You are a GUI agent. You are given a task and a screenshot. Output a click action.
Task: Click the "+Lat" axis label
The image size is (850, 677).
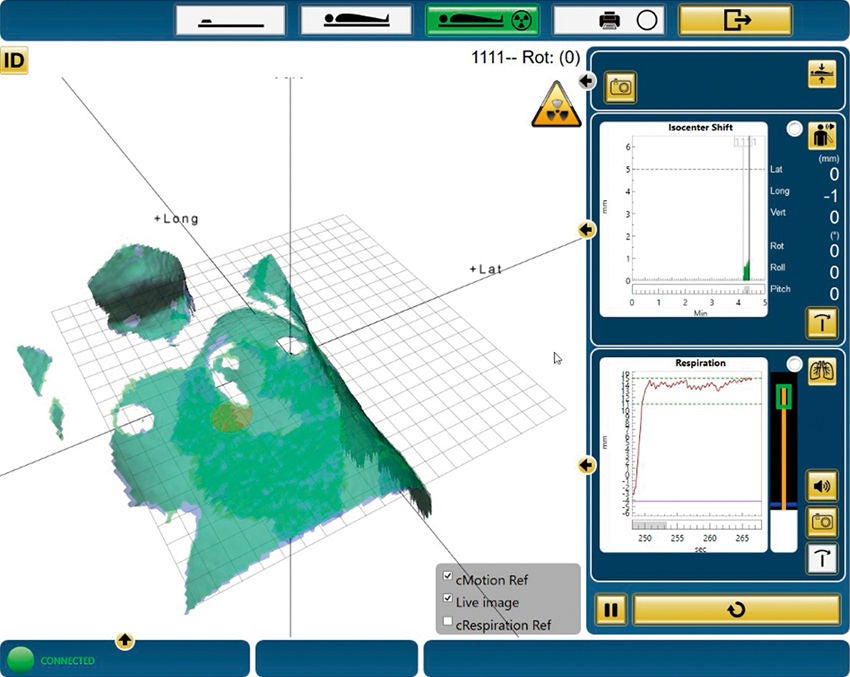click(486, 269)
